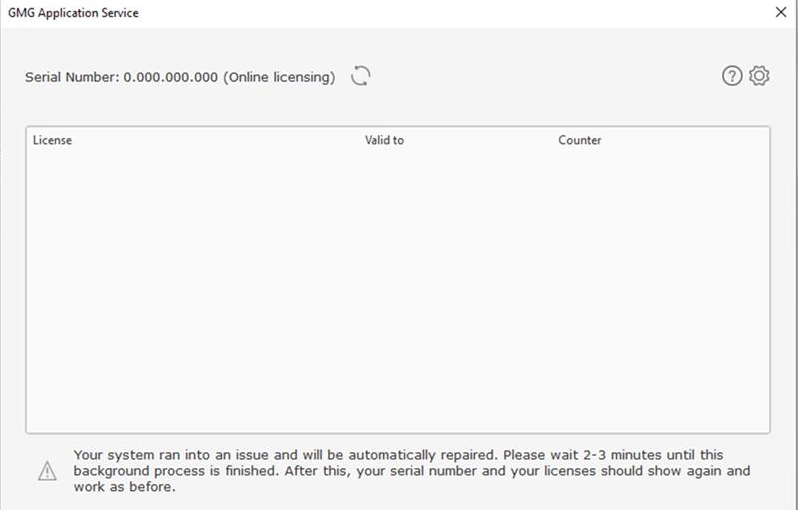
Task: Open help via question mark icon
Action: pyautogui.click(x=732, y=76)
